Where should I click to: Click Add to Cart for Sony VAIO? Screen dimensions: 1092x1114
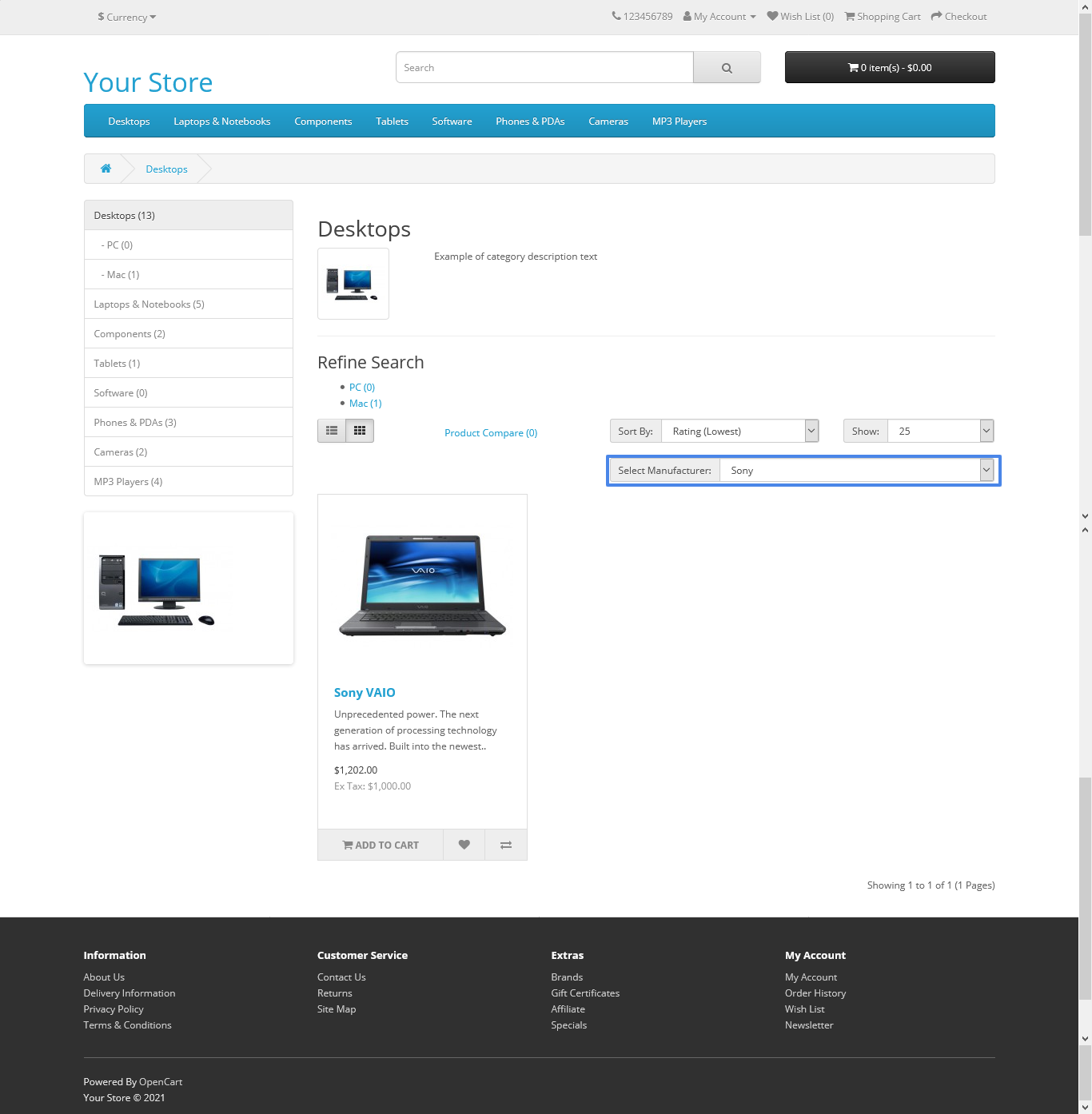tap(381, 845)
